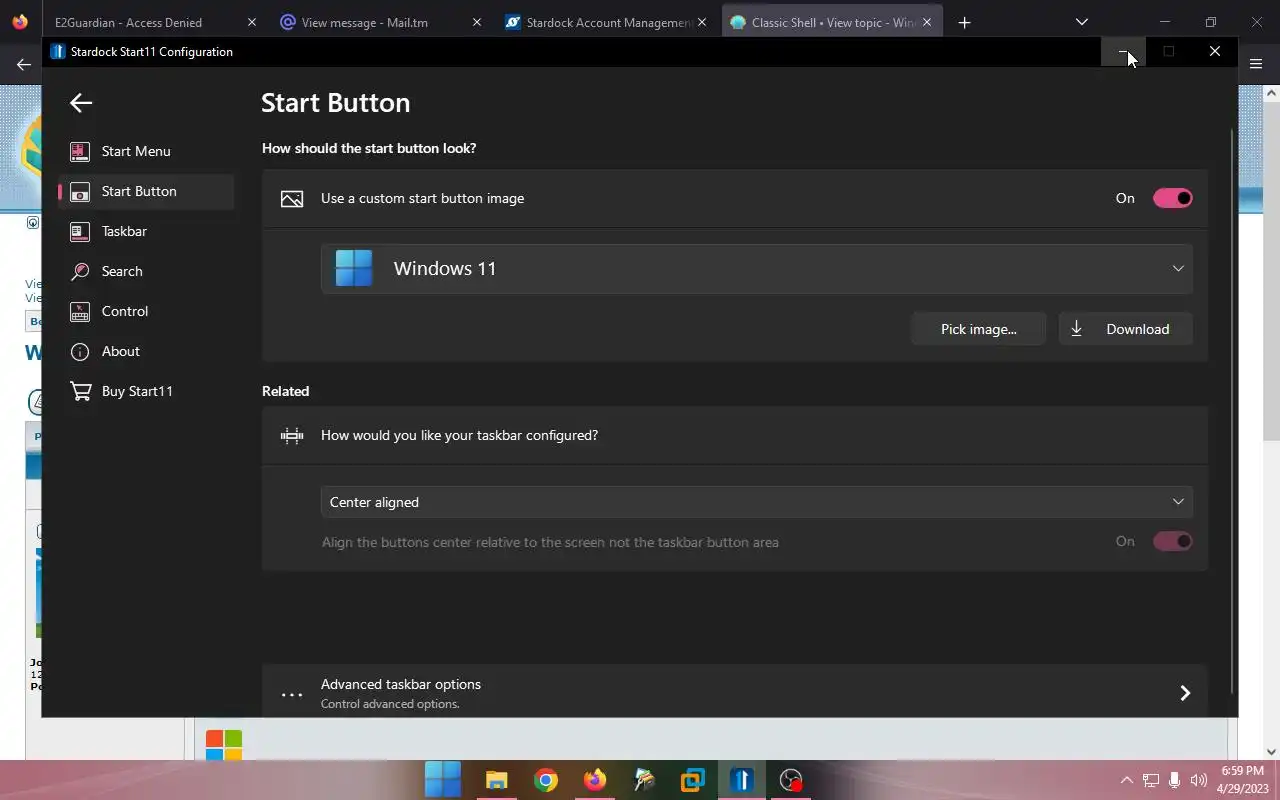
Task: Click the browser page vertical scrollbar
Action: [1271, 271]
